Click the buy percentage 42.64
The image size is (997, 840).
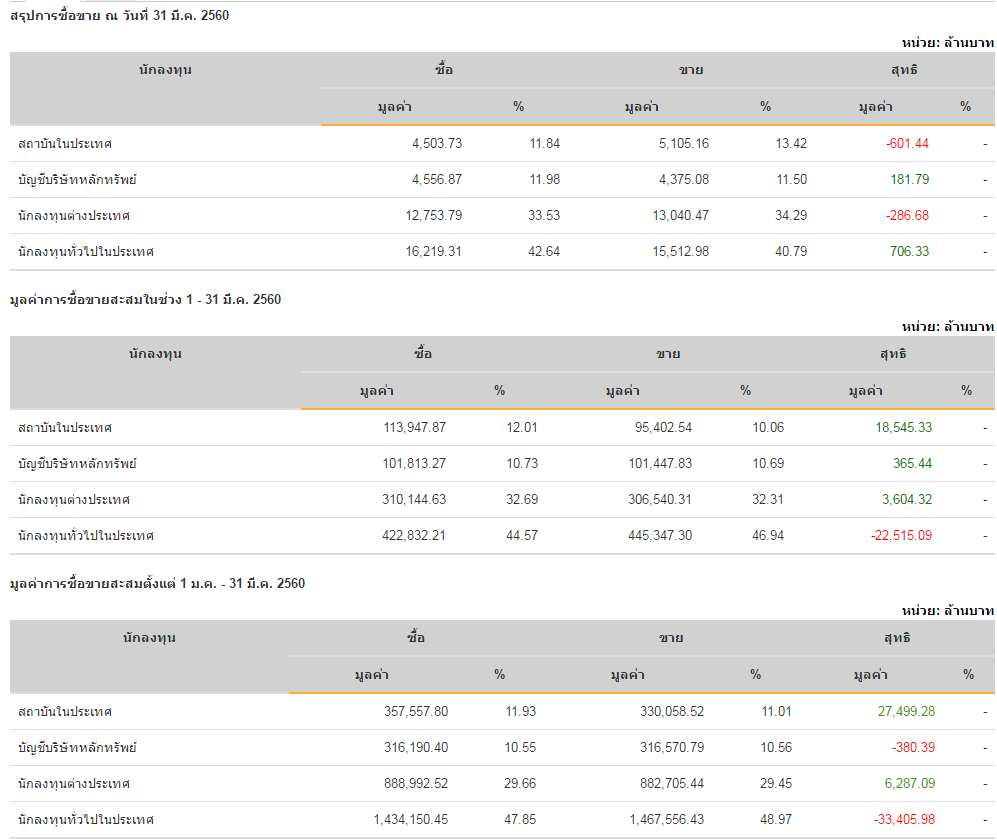pos(545,251)
